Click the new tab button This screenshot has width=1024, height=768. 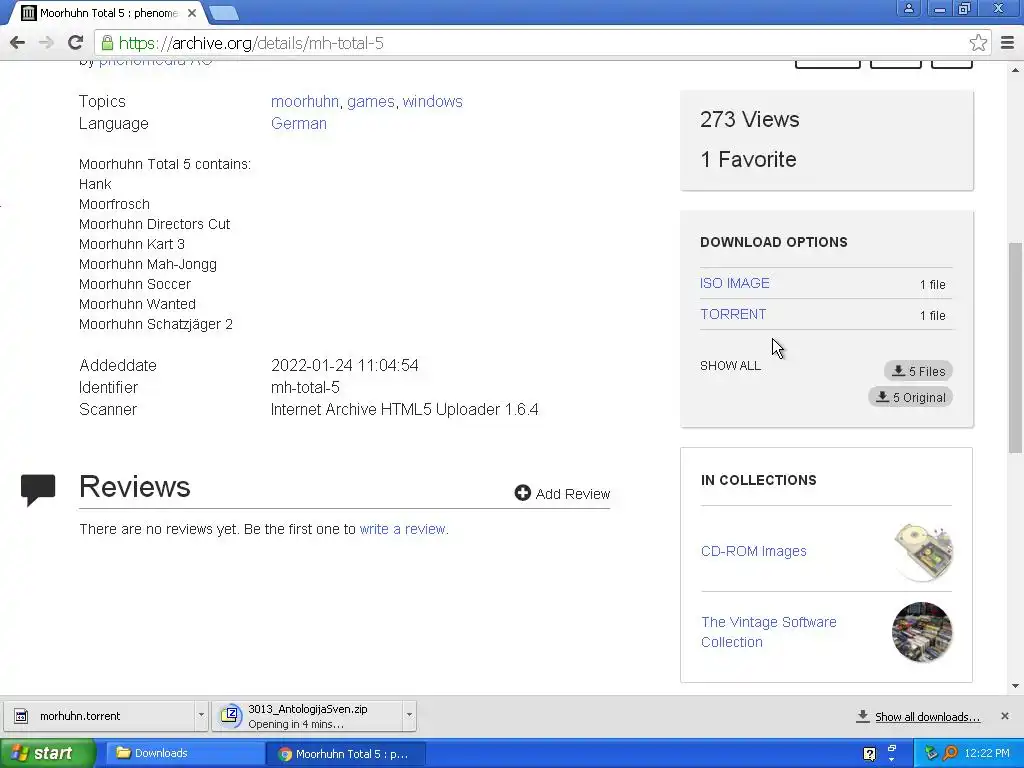[224, 13]
